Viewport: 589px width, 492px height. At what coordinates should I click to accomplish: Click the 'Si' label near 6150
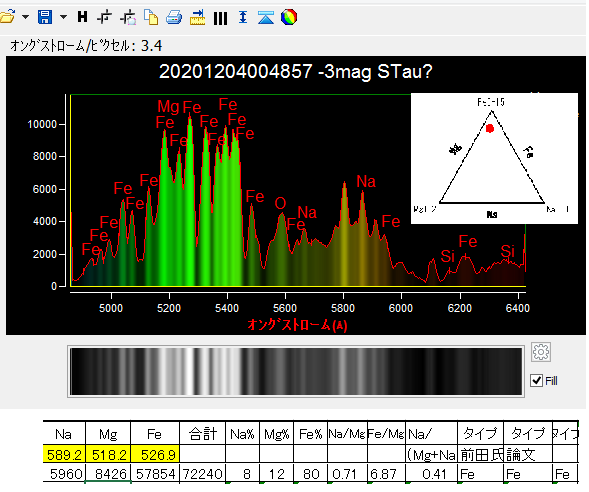point(447,257)
